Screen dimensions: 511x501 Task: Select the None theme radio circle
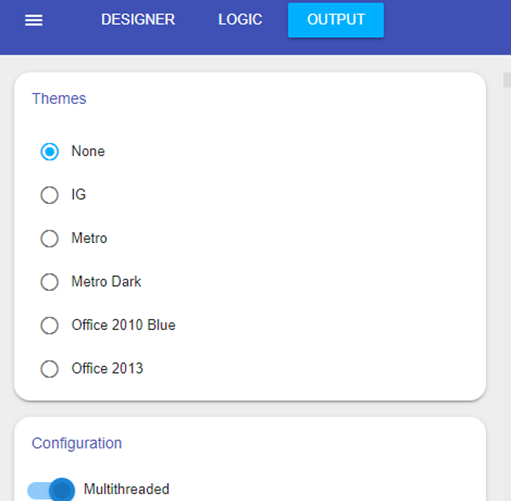[x=50, y=152]
